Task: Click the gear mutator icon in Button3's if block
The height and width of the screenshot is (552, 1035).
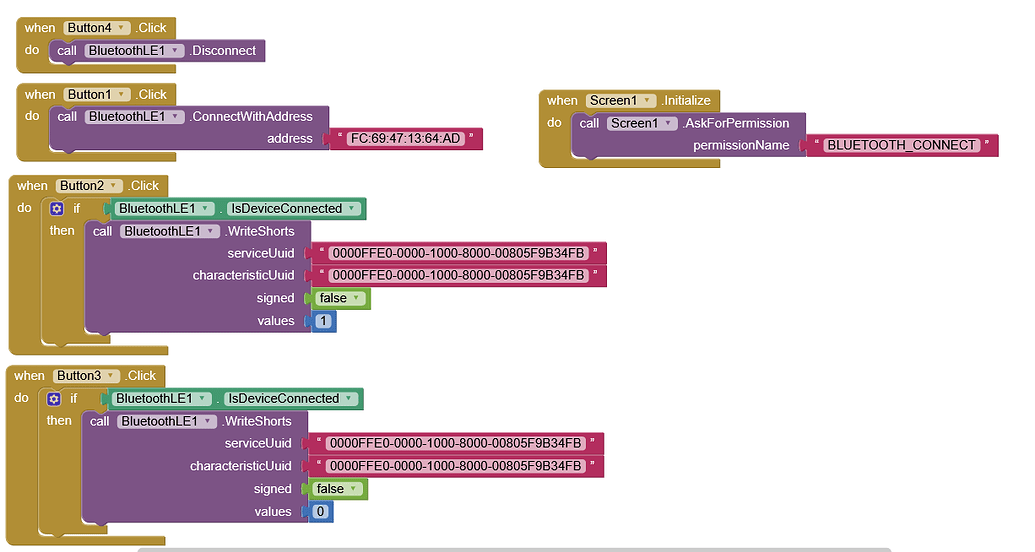Action: pos(54,399)
